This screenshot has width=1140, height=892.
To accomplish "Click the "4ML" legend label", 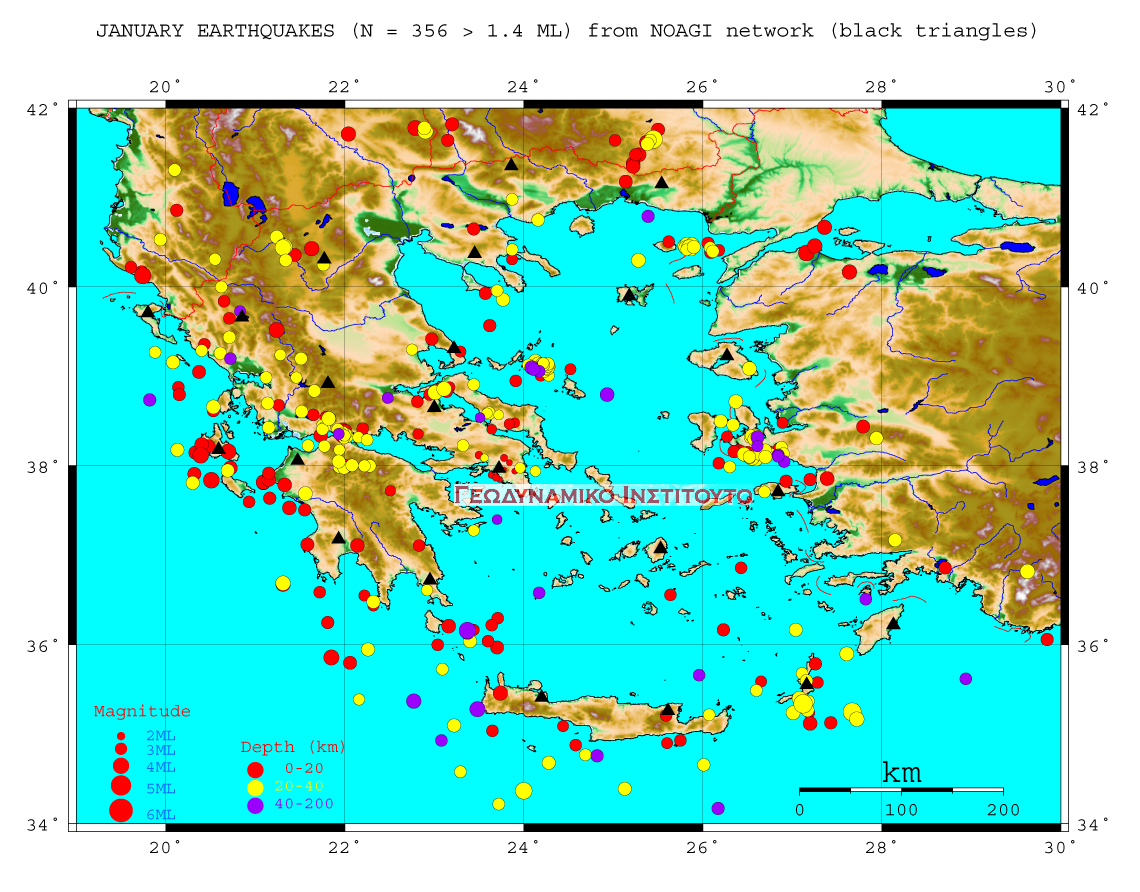I will tap(161, 767).
